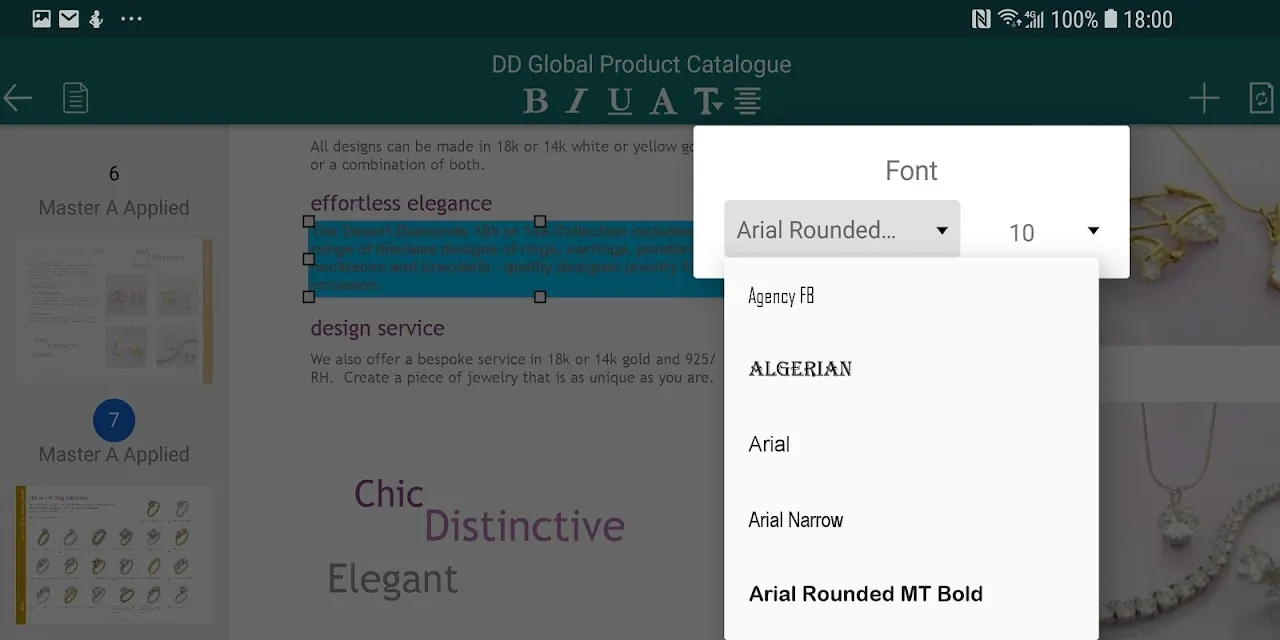Tap the plus icon to add
Screen dimensions: 1280x640
[x=1204, y=98]
